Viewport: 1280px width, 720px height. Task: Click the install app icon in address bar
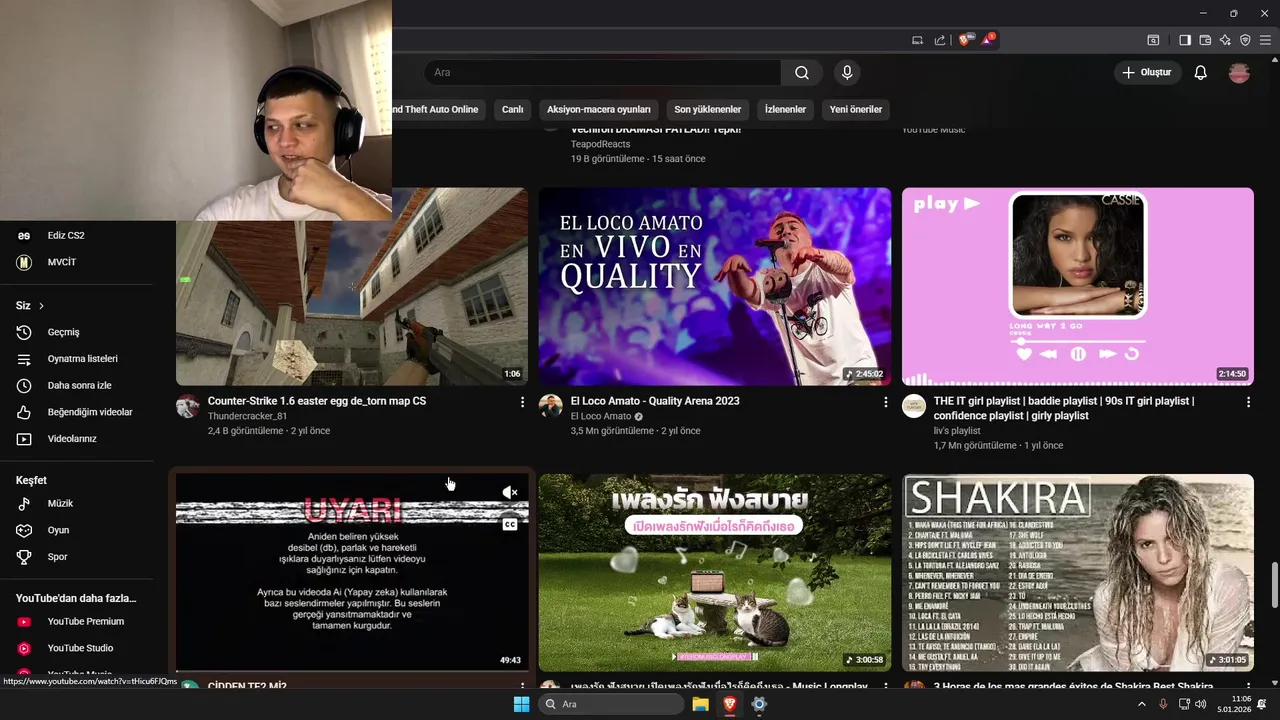(x=917, y=40)
